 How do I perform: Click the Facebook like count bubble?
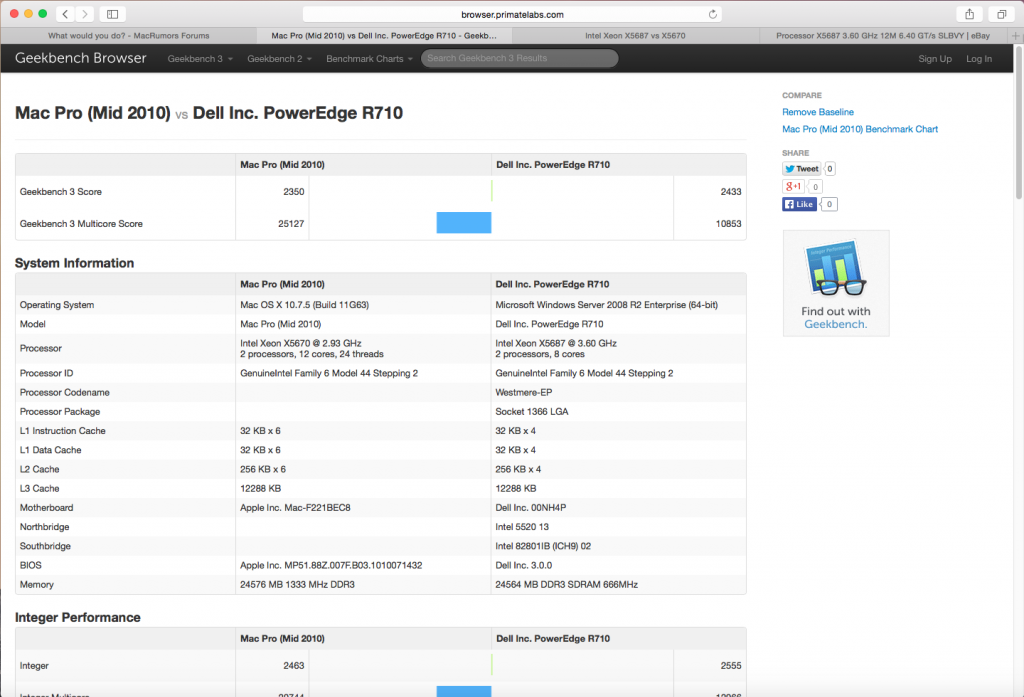tap(829, 204)
